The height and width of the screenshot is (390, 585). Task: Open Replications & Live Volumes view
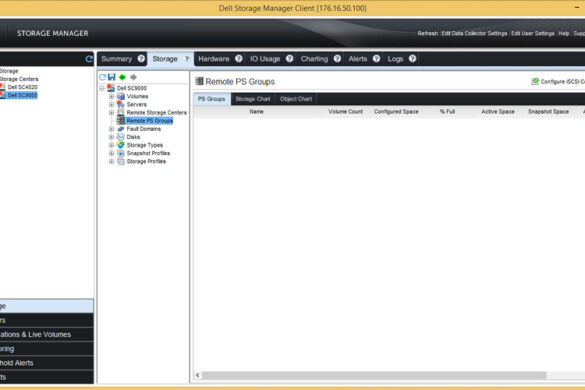point(47,334)
